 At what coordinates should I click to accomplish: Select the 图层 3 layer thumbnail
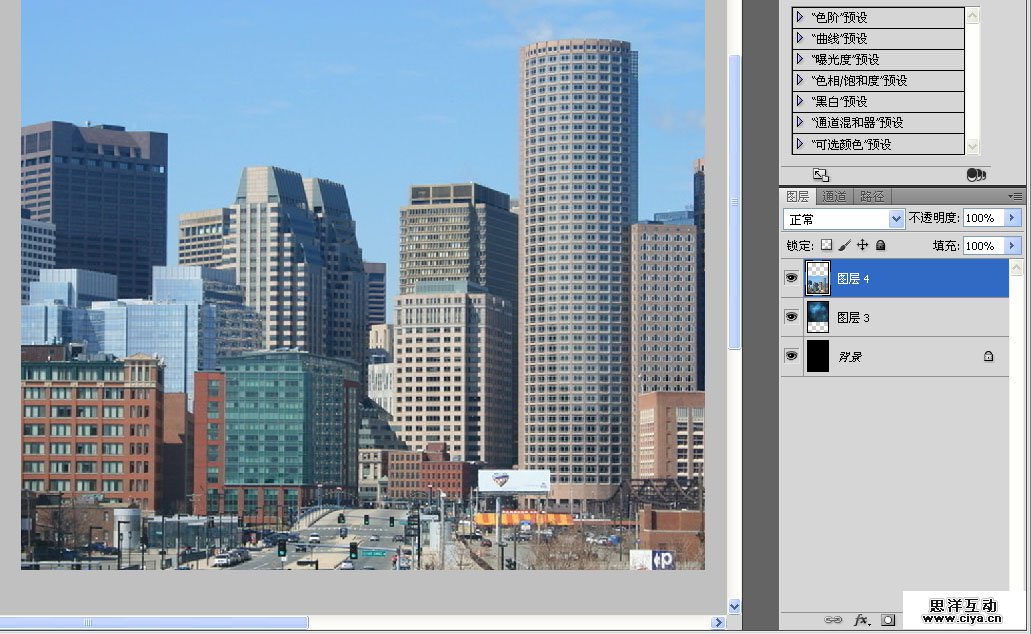(x=817, y=317)
